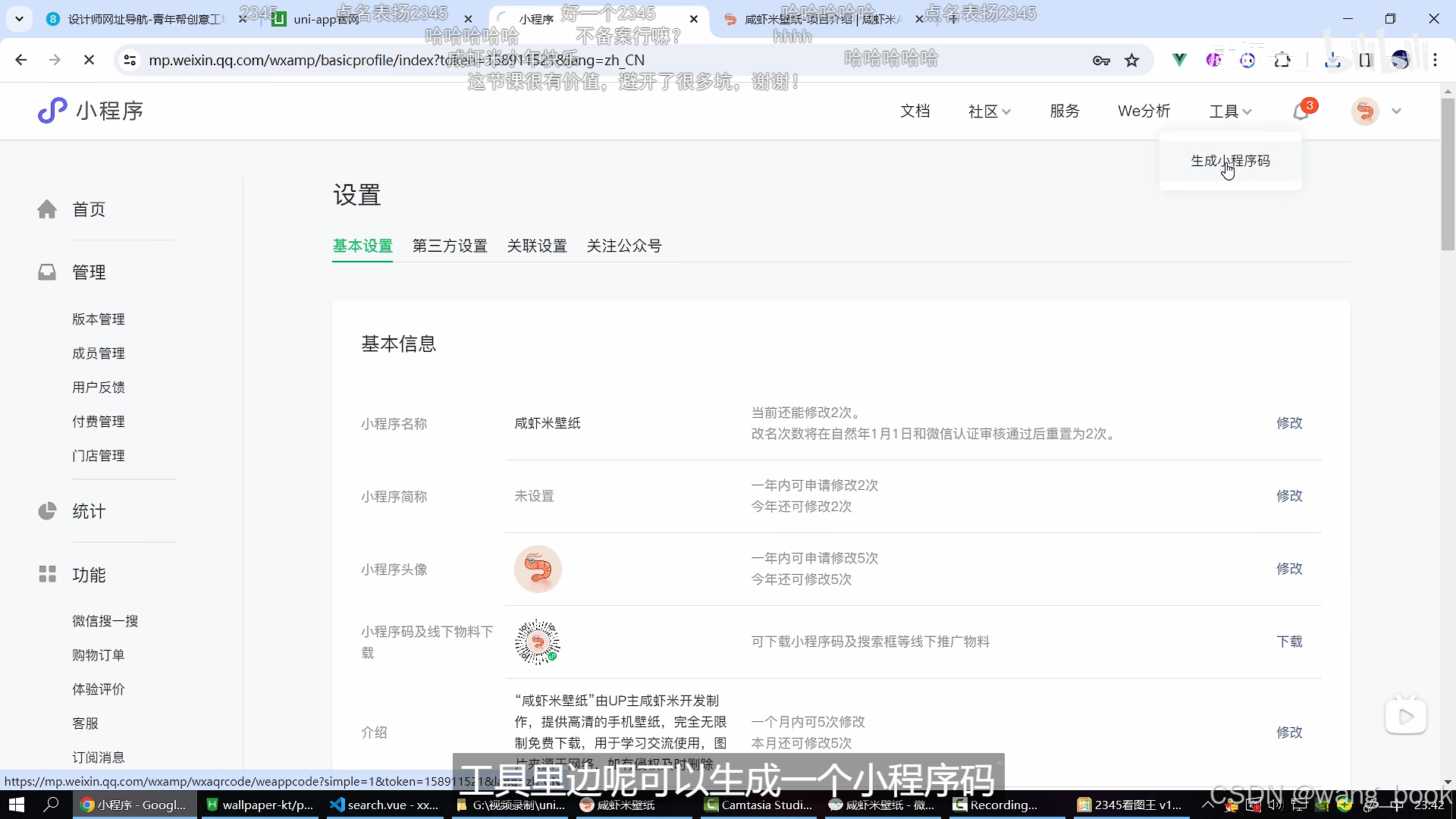
Task: Open 付费管理 in sidebar
Action: 99,422
